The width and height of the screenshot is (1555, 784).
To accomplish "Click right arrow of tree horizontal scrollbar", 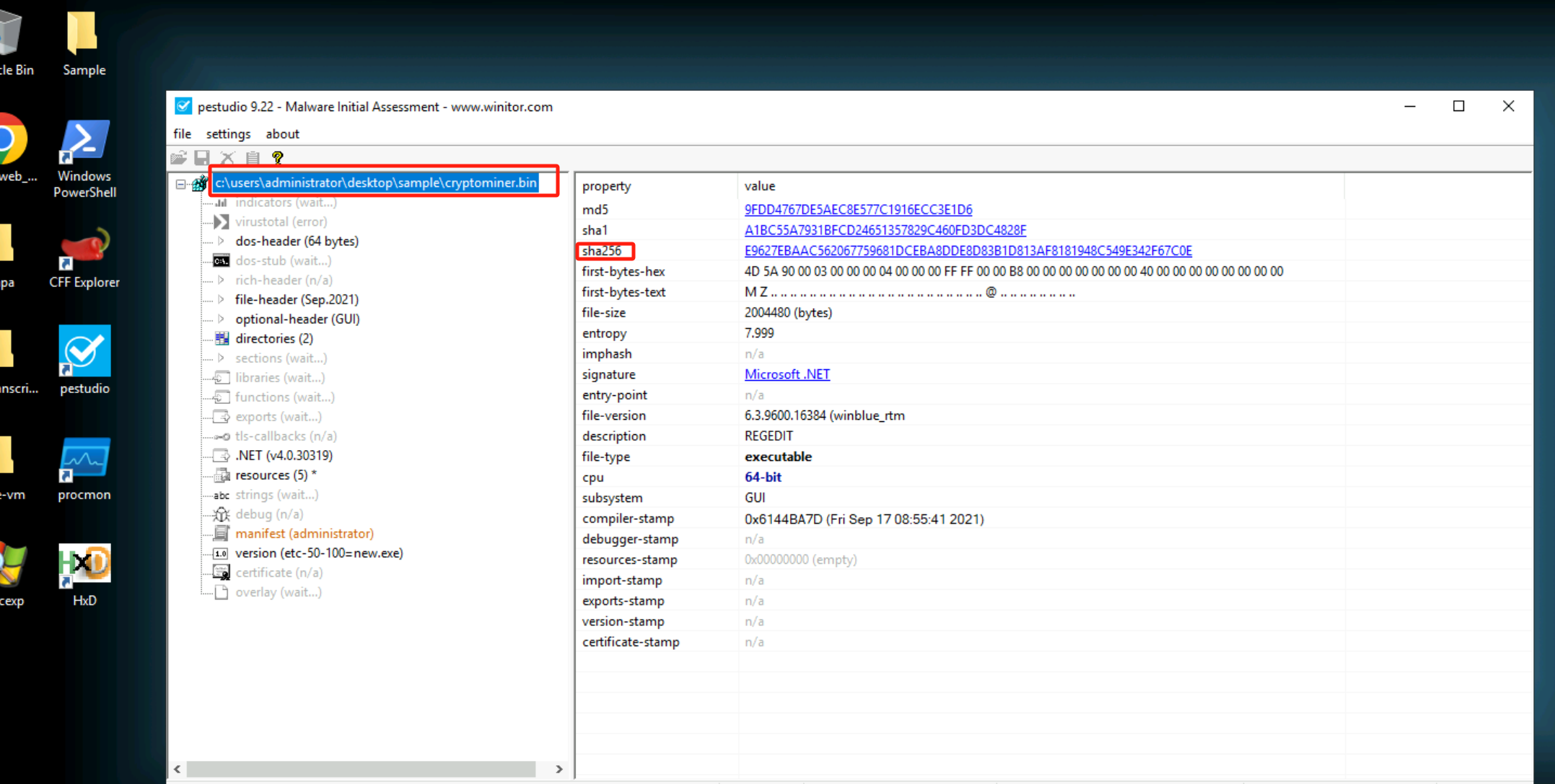I will 559,770.
